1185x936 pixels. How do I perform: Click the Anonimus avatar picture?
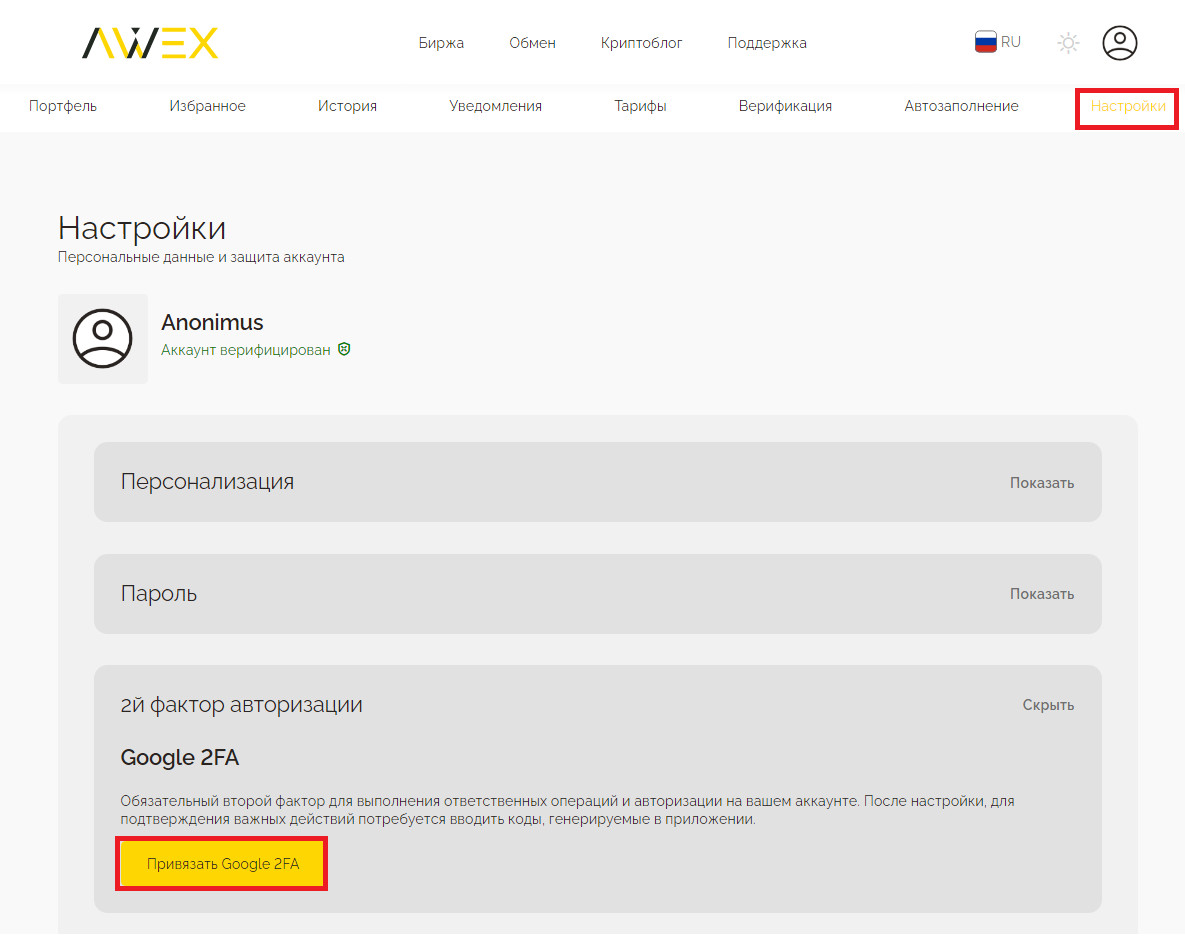coord(103,338)
